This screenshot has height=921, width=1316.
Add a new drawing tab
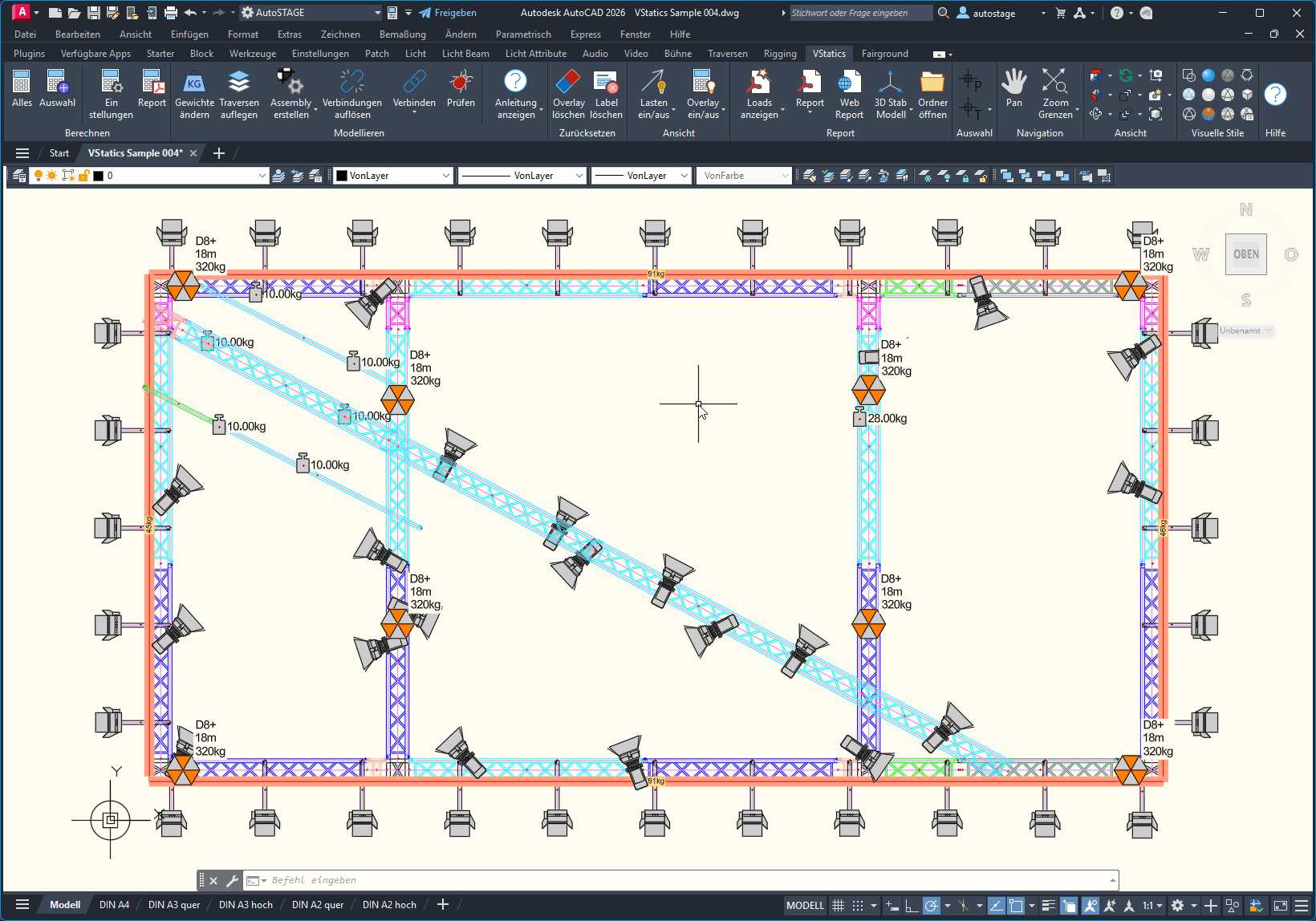[219, 153]
